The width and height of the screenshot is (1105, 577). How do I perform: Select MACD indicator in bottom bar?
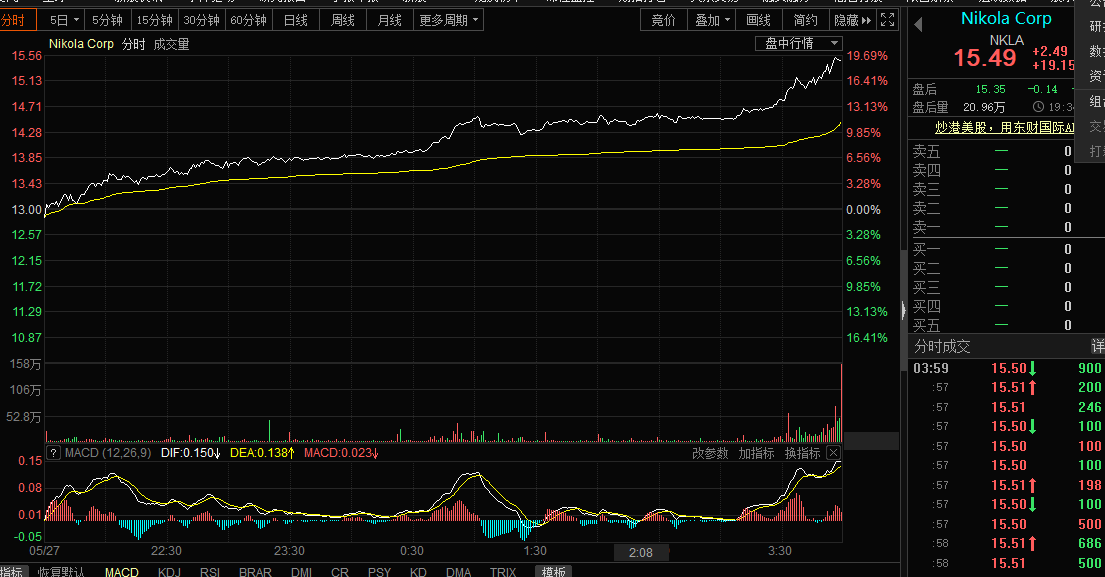tap(121, 571)
